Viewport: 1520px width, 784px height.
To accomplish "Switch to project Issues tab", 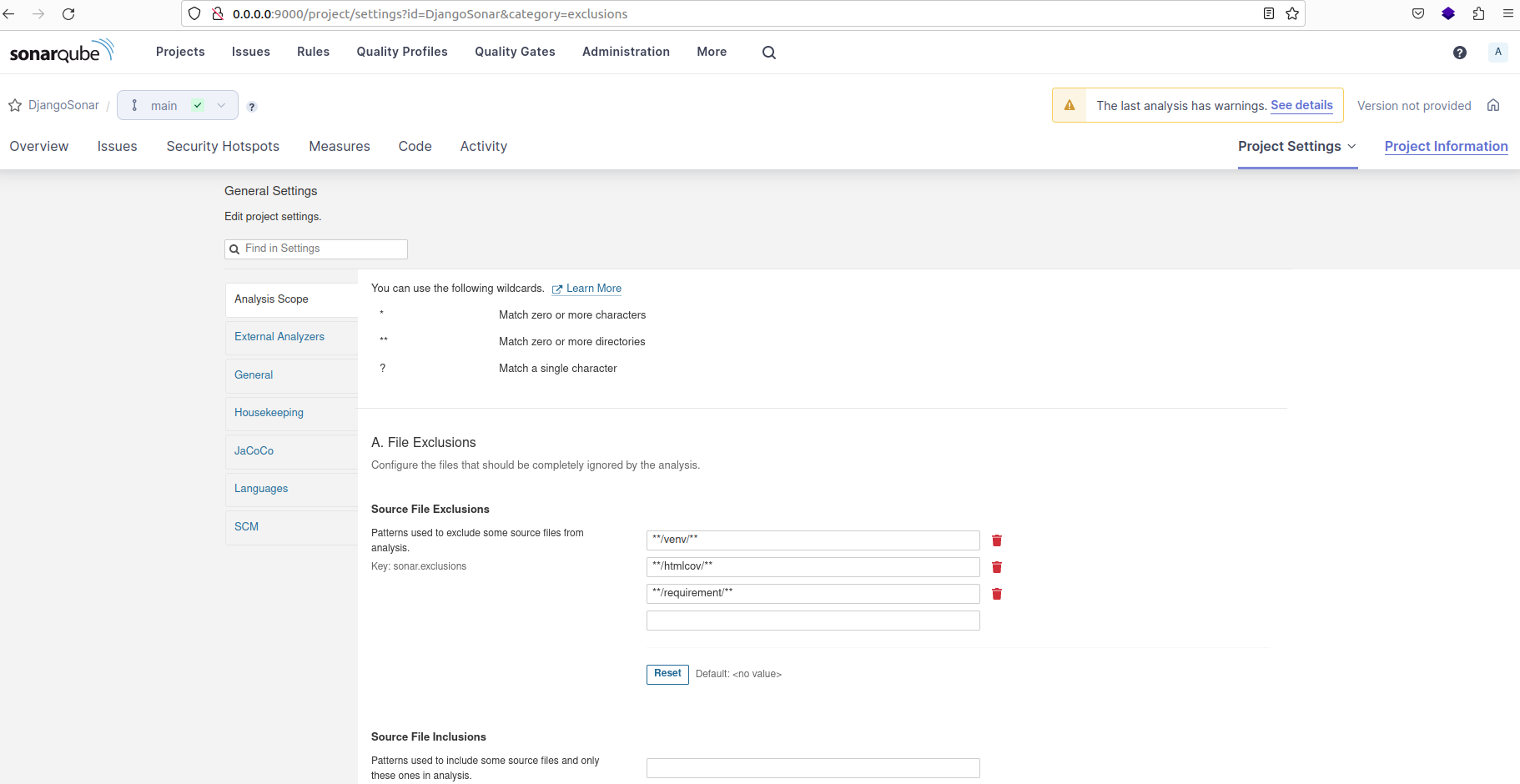I will 117,146.
